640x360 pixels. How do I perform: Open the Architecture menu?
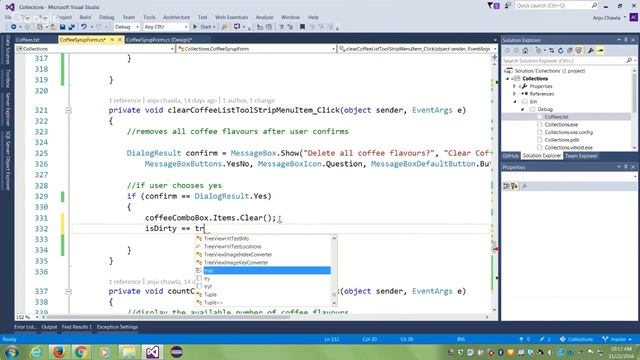[176, 17]
